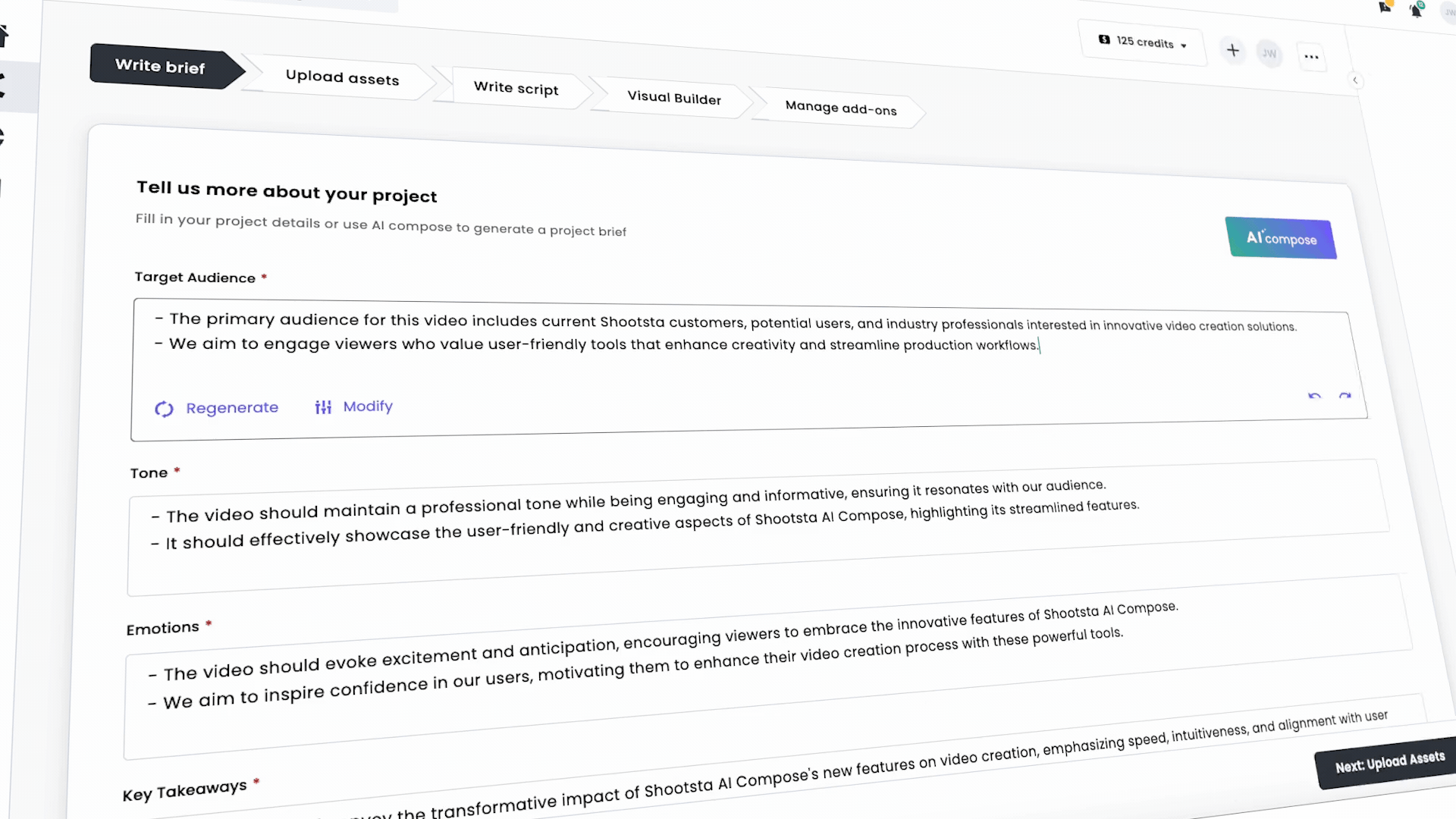The image size is (1456, 819).
Task: Open the more options ellipsis menu
Action: point(1311,56)
